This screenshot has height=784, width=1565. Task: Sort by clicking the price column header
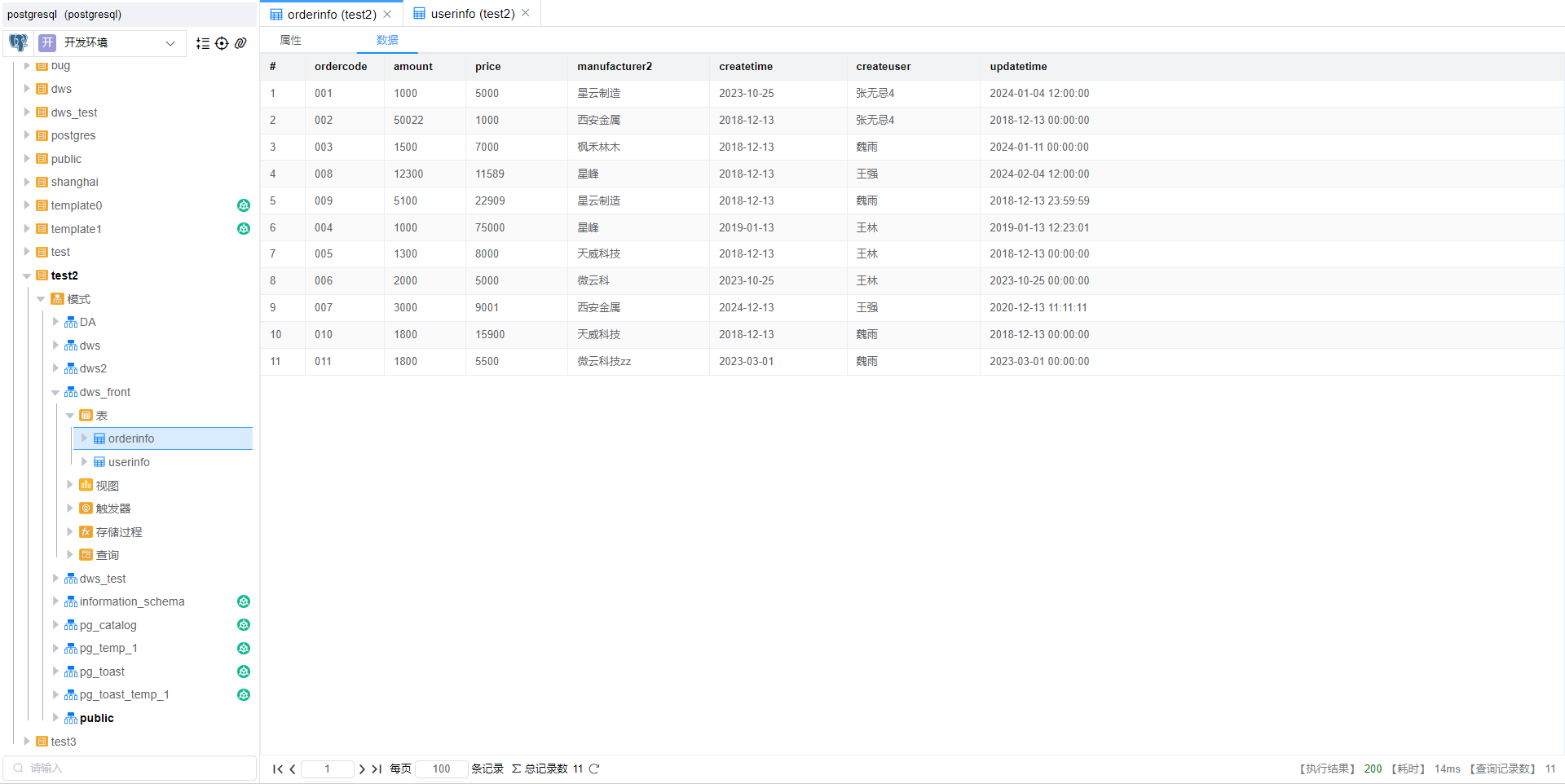tap(487, 67)
